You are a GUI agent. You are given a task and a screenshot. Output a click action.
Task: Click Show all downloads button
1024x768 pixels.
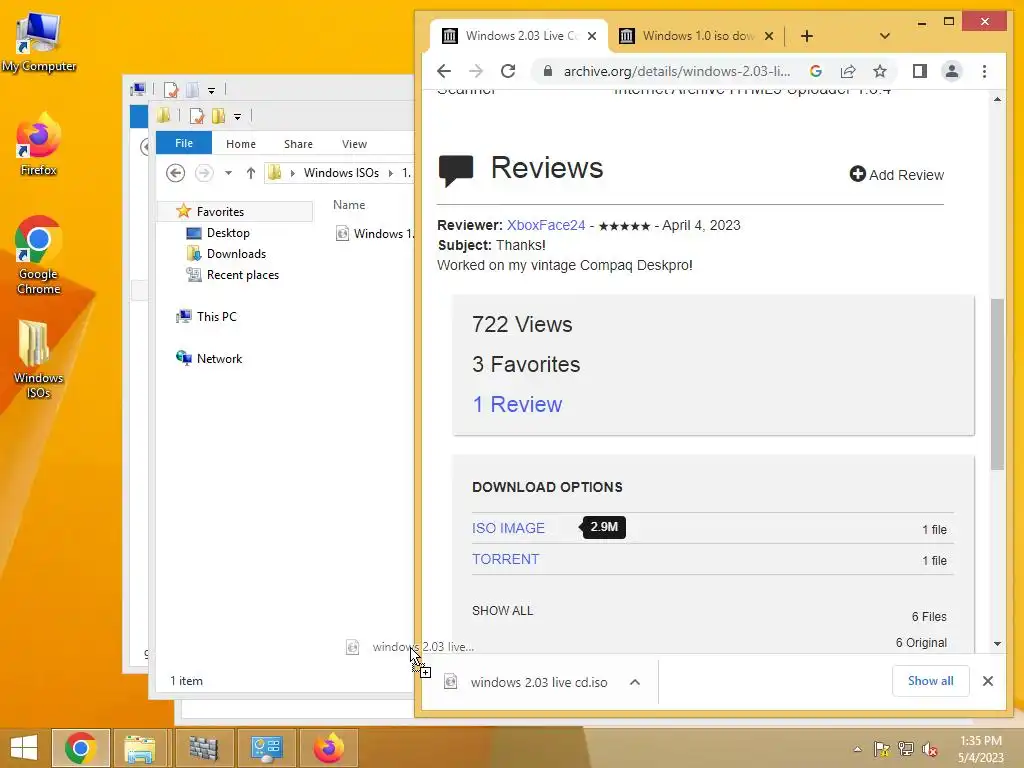[931, 681]
